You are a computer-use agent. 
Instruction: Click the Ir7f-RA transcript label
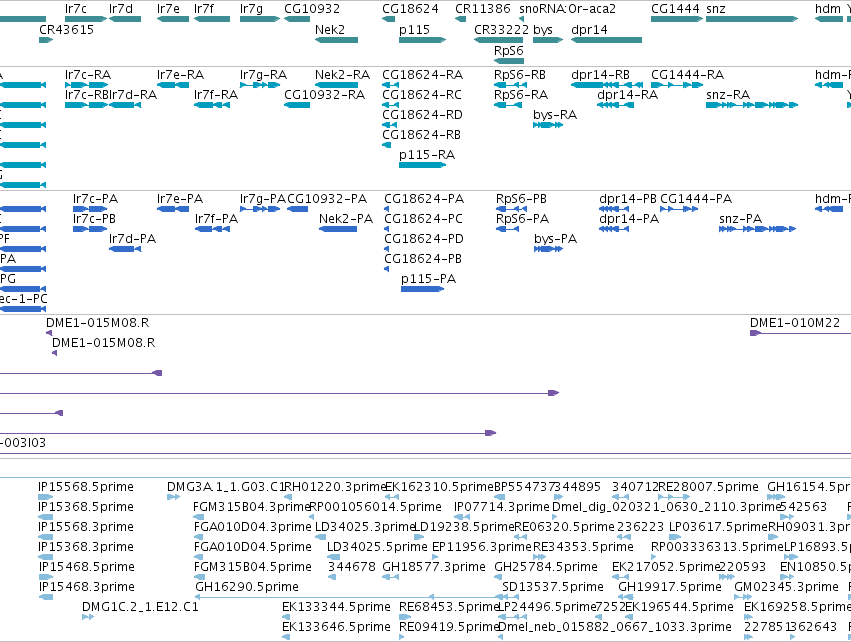click(216, 94)
